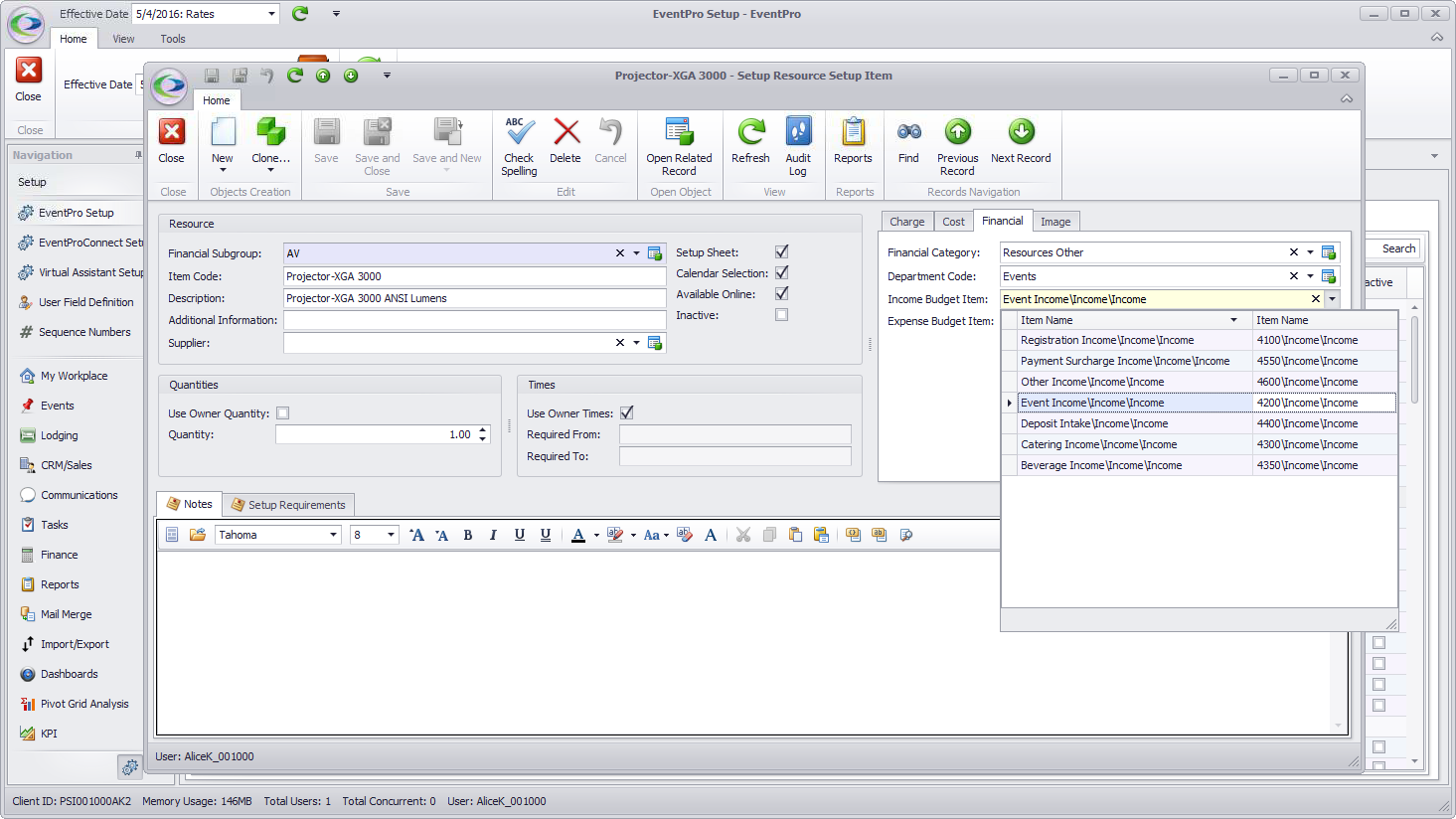The height and width of the screenshot is (819, 1456).
Task: Open EventPro Setup in navigation
Action: tap(77, 213)
